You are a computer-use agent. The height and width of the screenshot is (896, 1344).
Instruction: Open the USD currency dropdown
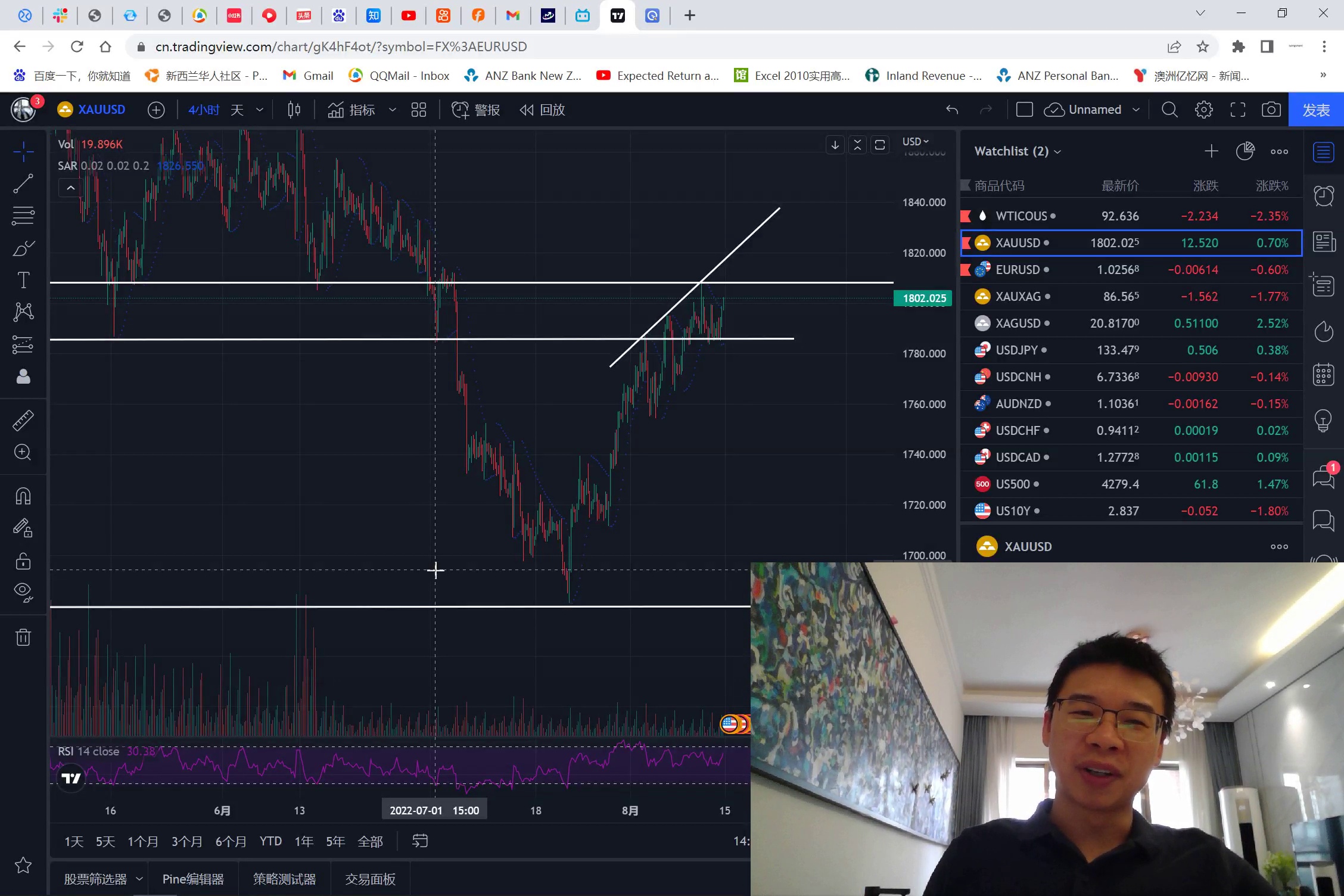(915, 142)
